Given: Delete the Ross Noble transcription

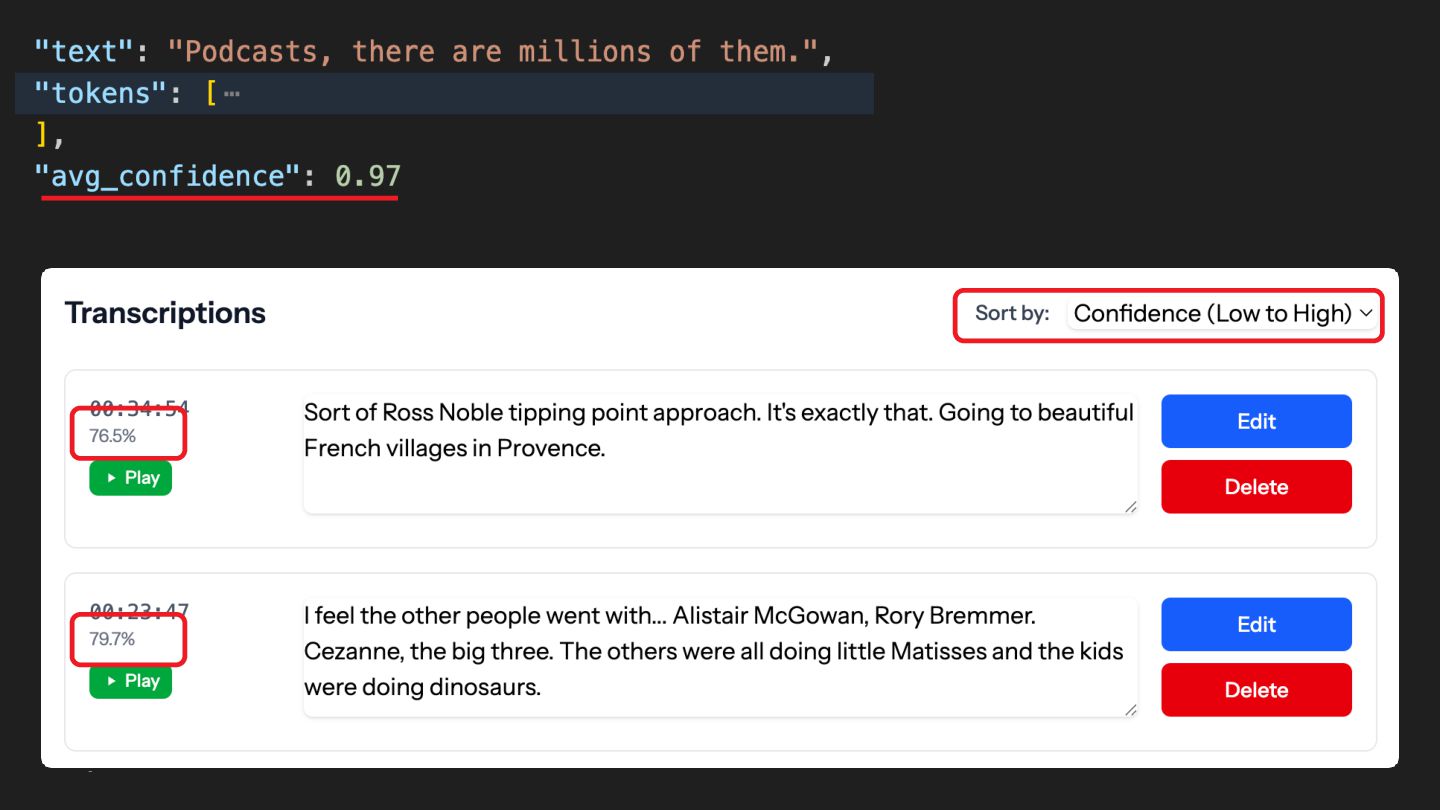Looking at the screenshot, I should tap(1256, 487).
